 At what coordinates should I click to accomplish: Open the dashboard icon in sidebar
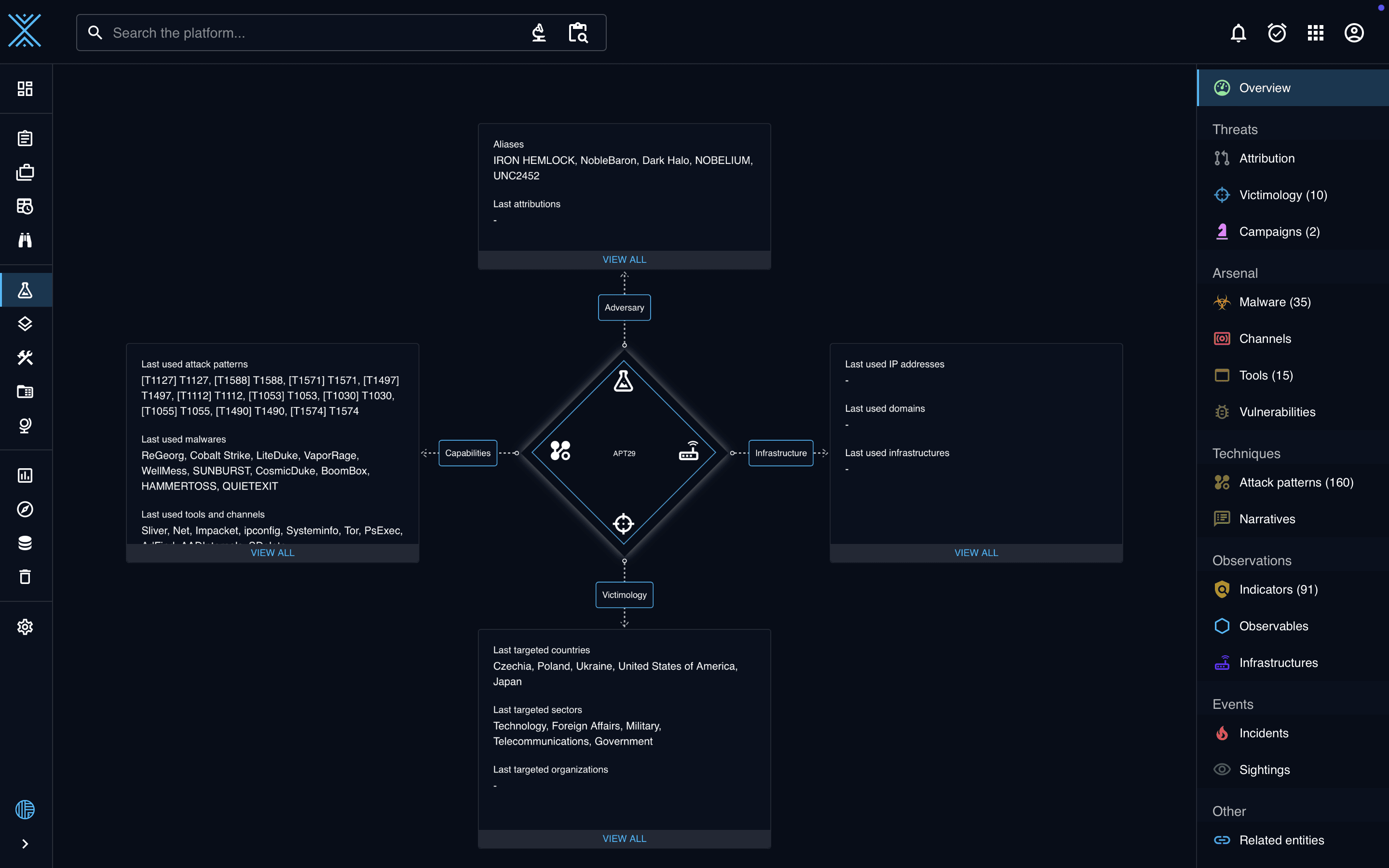click(25, 88)
